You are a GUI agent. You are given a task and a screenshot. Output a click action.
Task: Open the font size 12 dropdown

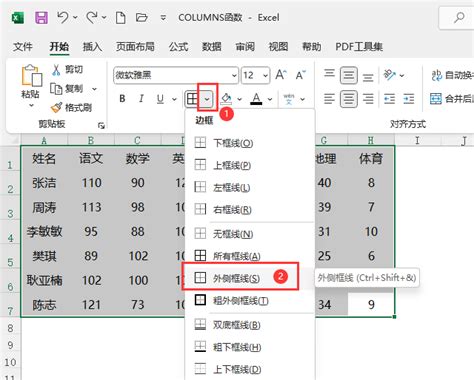pos(265,76)
